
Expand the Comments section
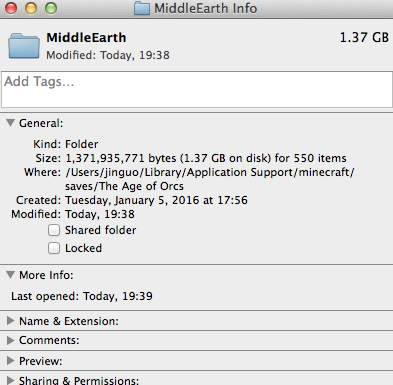tap(11, 340)
